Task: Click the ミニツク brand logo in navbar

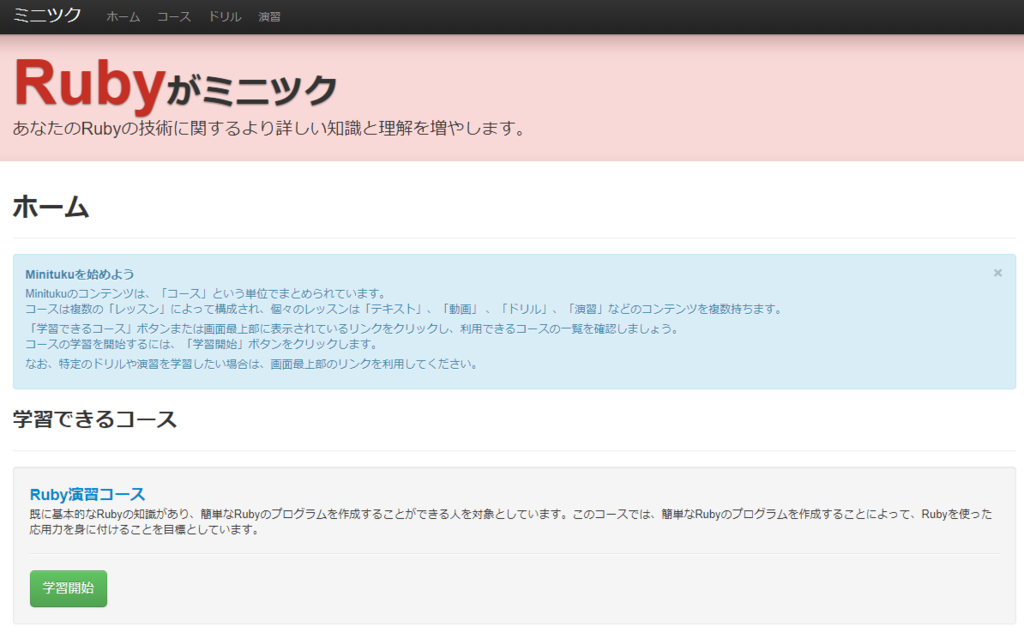Action: 47,15
